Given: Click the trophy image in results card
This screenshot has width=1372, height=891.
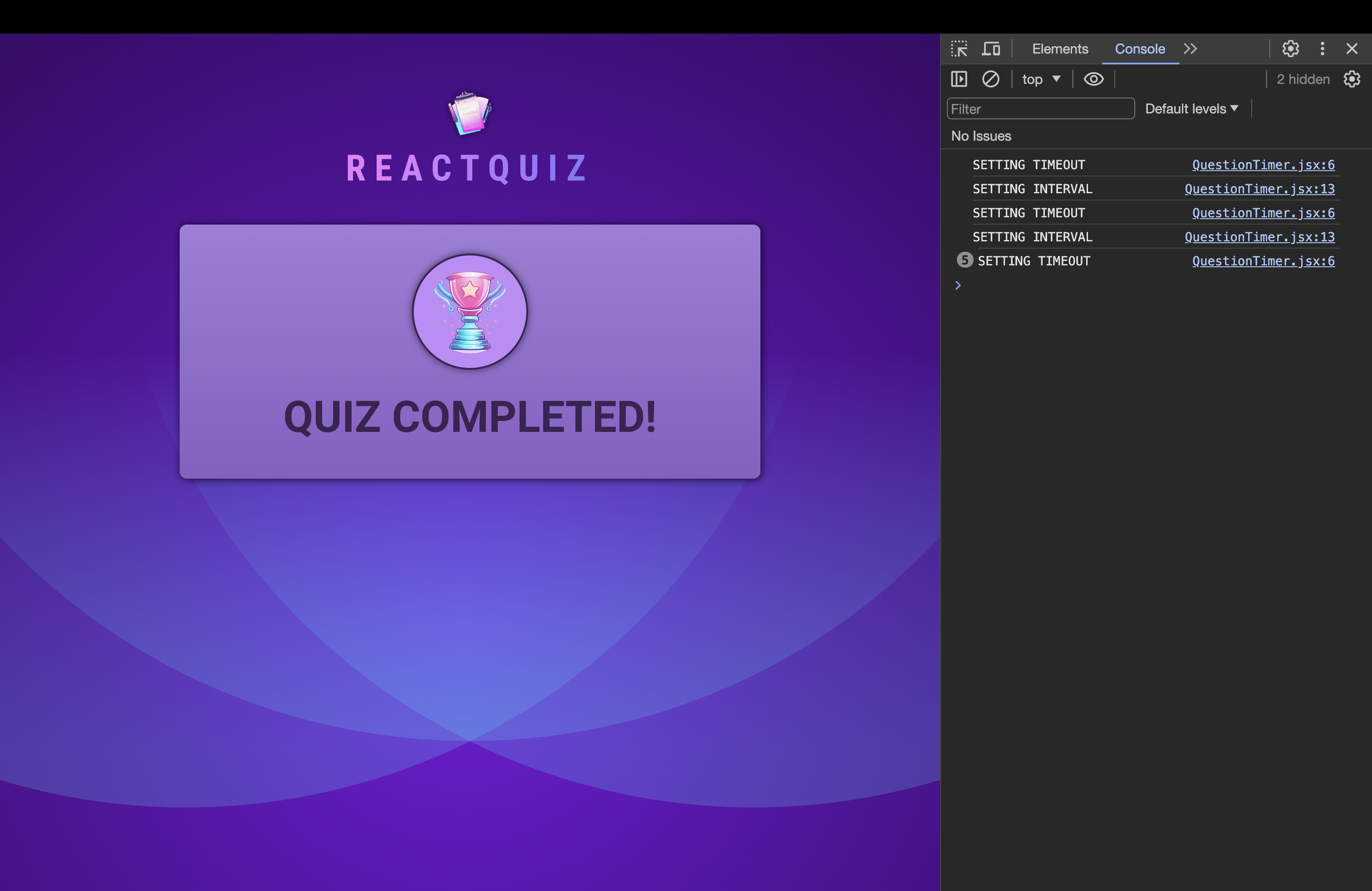Looking at the screenshot, I should [470, 311].
